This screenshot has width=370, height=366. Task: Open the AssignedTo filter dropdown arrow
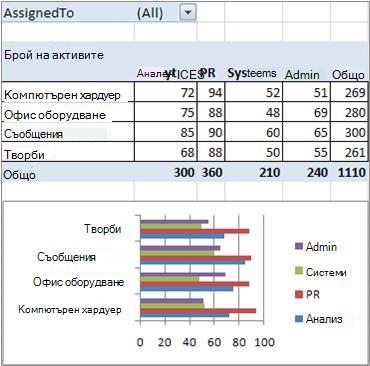tap(188, 13)
